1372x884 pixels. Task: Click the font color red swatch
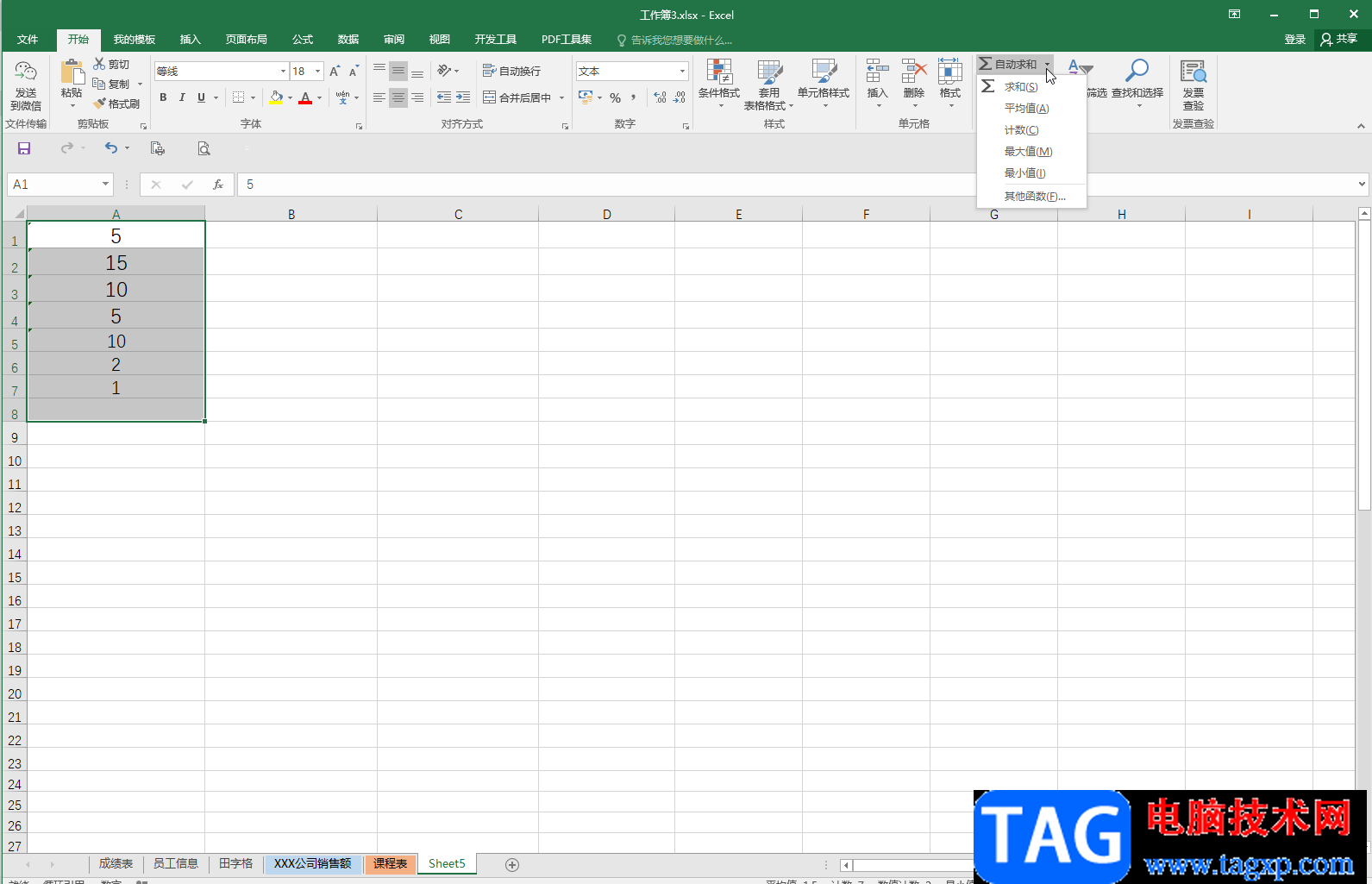pos(305,98)
